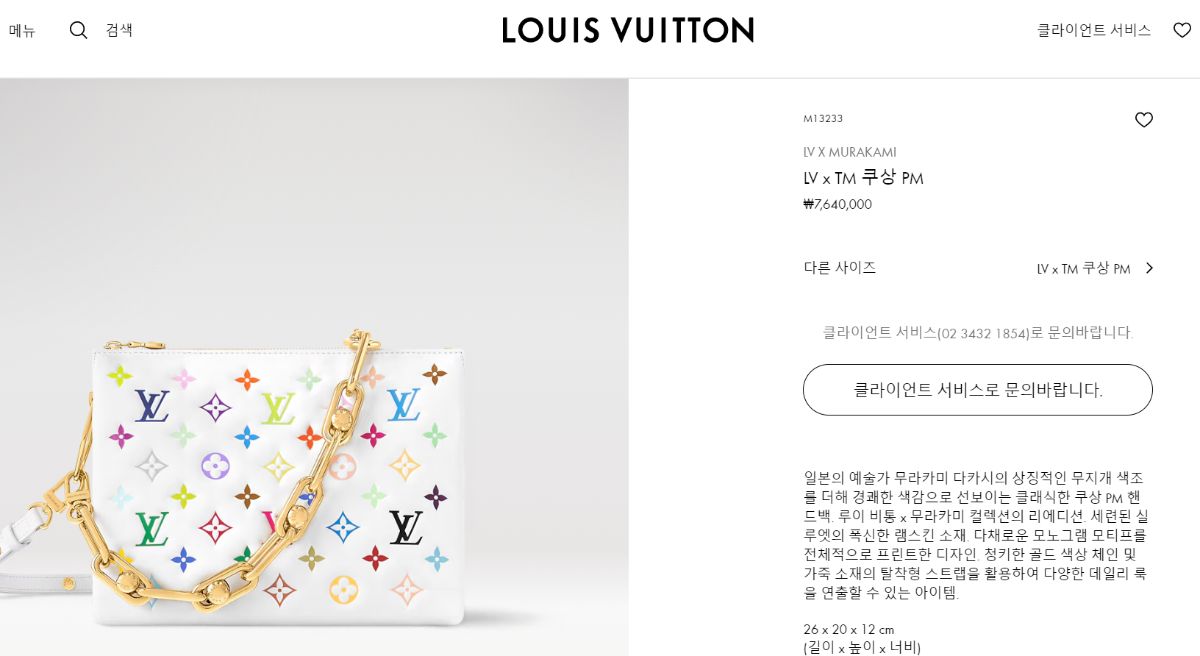
Task: Click the price ₩7,640,000
Action: 838,204
